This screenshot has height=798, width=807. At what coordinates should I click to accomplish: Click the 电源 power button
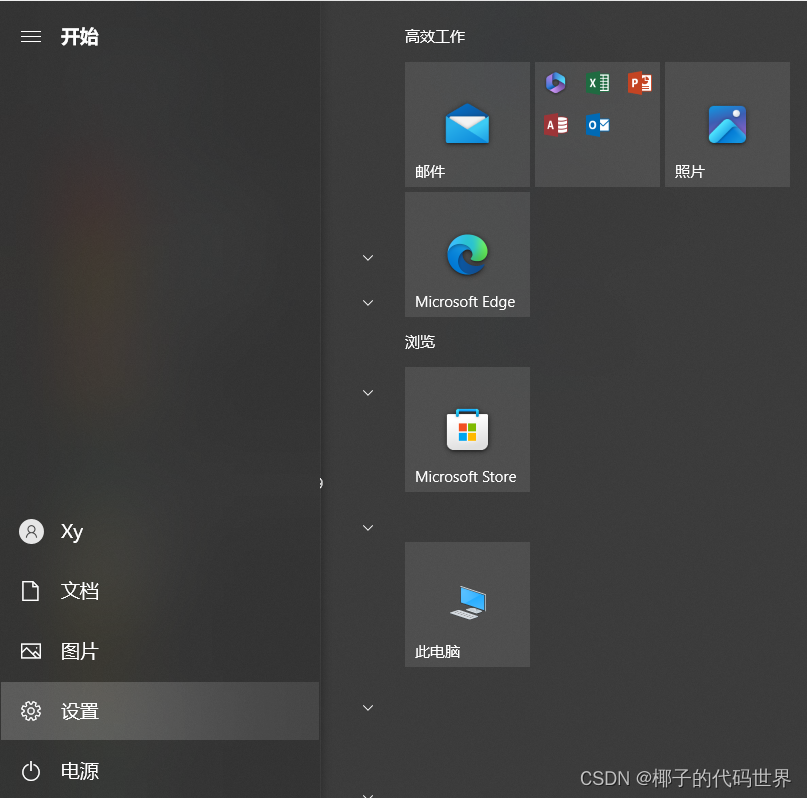pos(160,771)
